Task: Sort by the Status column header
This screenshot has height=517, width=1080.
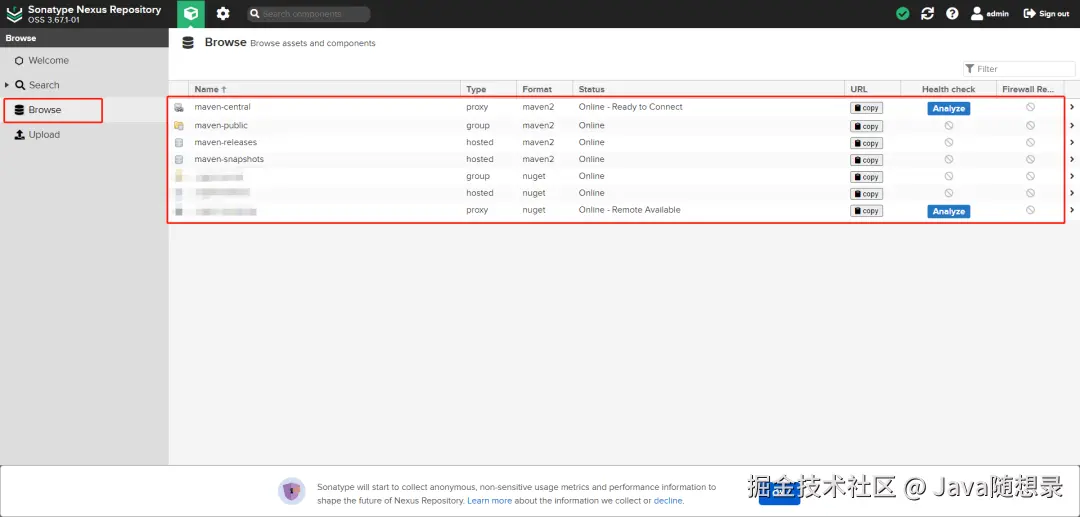Action: pyautogui.click(x=708, y=89)
